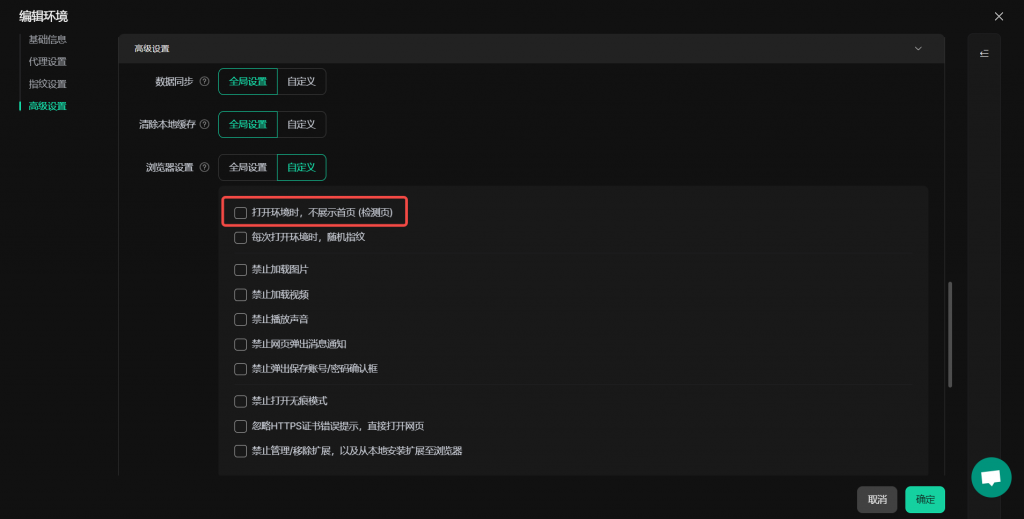Close the 编辑环境 dialog with the X
1024x519 pixels.
click(998, 16)
